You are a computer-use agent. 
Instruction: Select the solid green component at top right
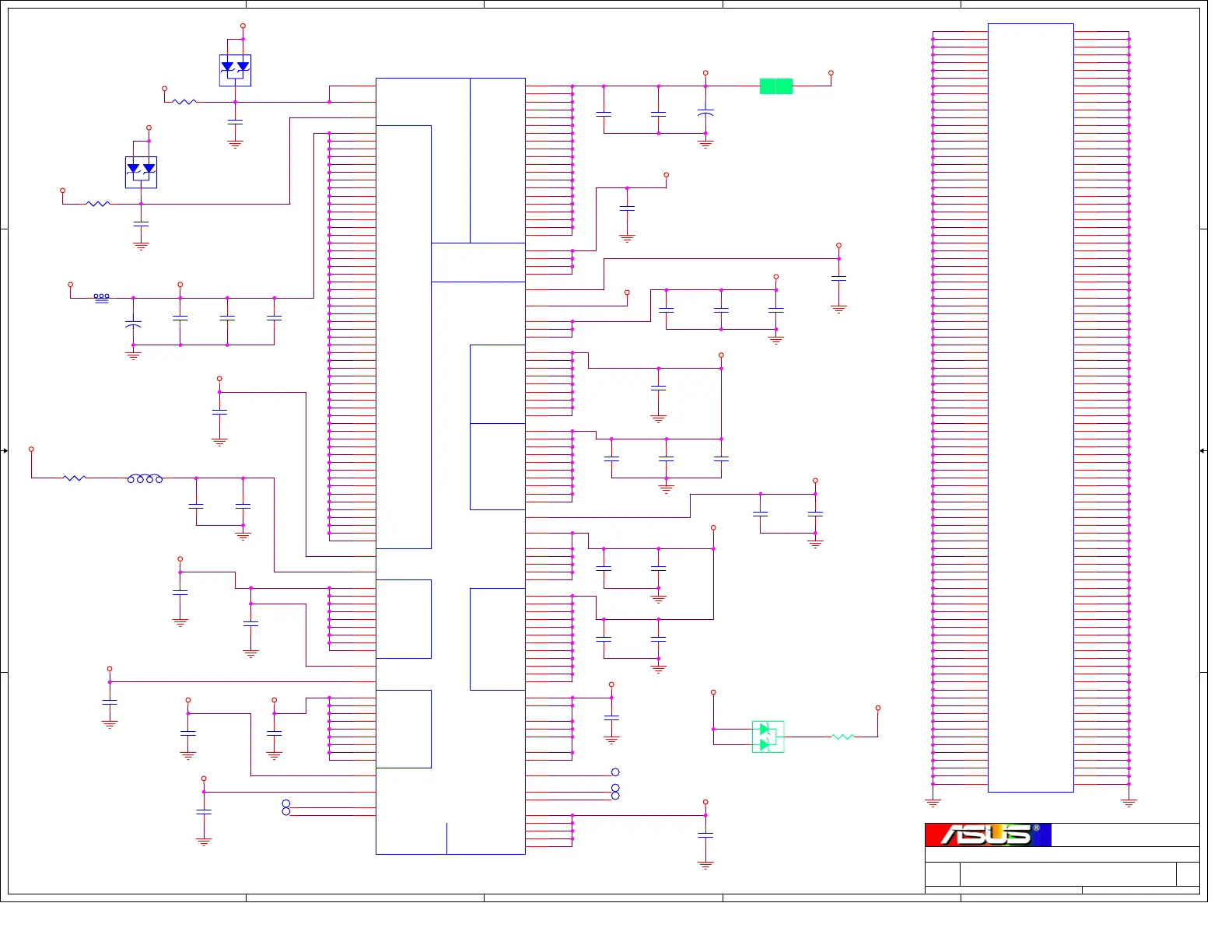pyautogui.click(x=775, y=86)
